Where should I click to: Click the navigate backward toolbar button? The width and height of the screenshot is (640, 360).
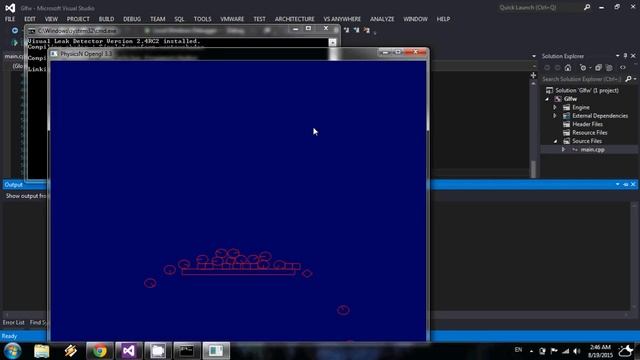pos(15,31)
